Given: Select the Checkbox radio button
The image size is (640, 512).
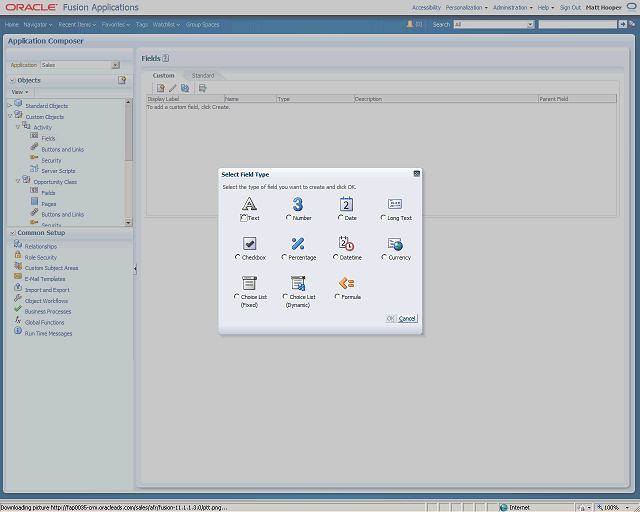Looking at the screenshot, I should pos(238,257).
